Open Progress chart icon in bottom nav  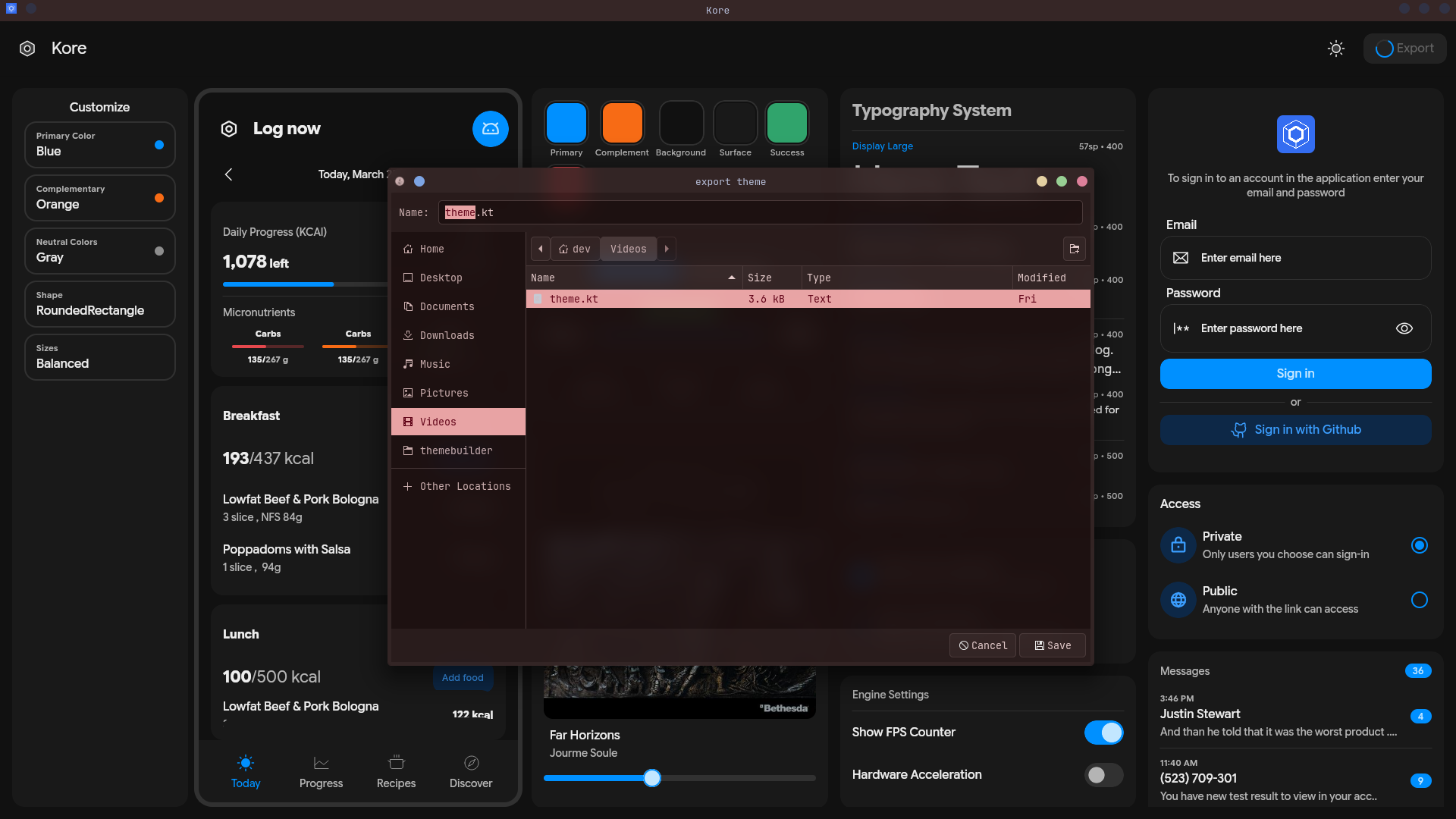[321, 763]
